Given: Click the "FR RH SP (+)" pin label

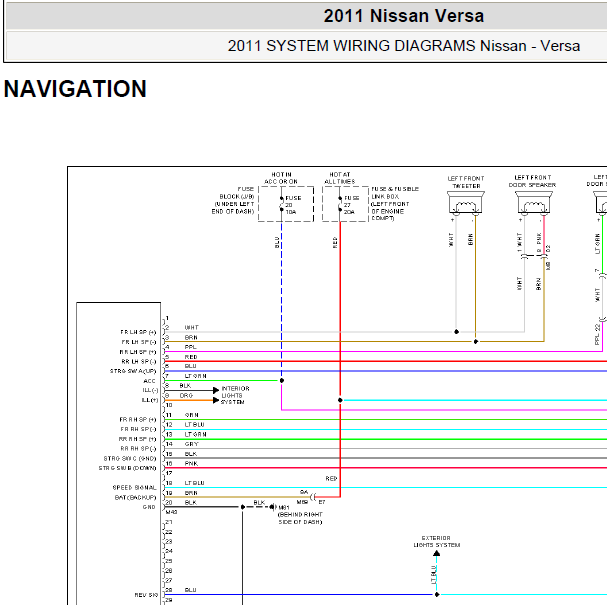Looking at the screenshot, I should 138,420.
